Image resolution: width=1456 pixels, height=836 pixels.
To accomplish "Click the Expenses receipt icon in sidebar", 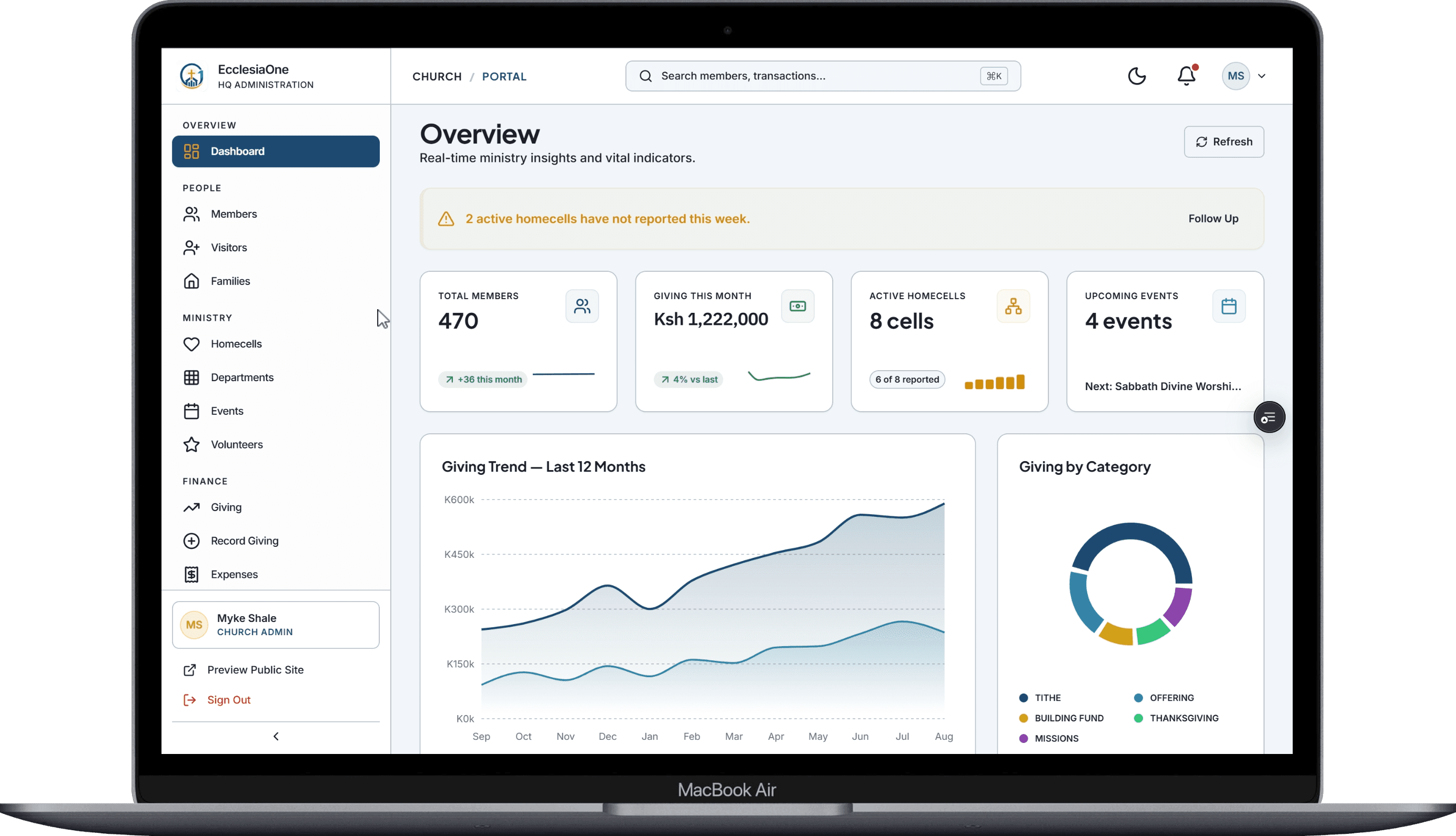I will point(191,574).
